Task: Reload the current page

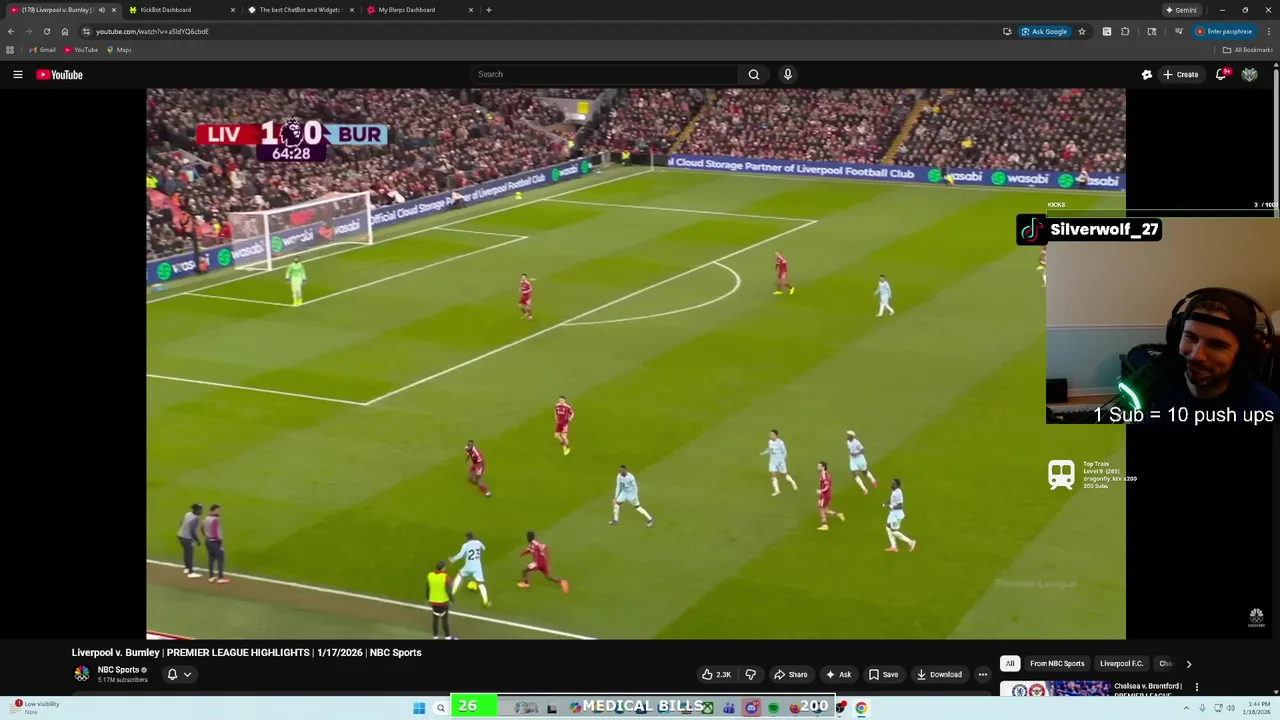Action: click(47, 31)
